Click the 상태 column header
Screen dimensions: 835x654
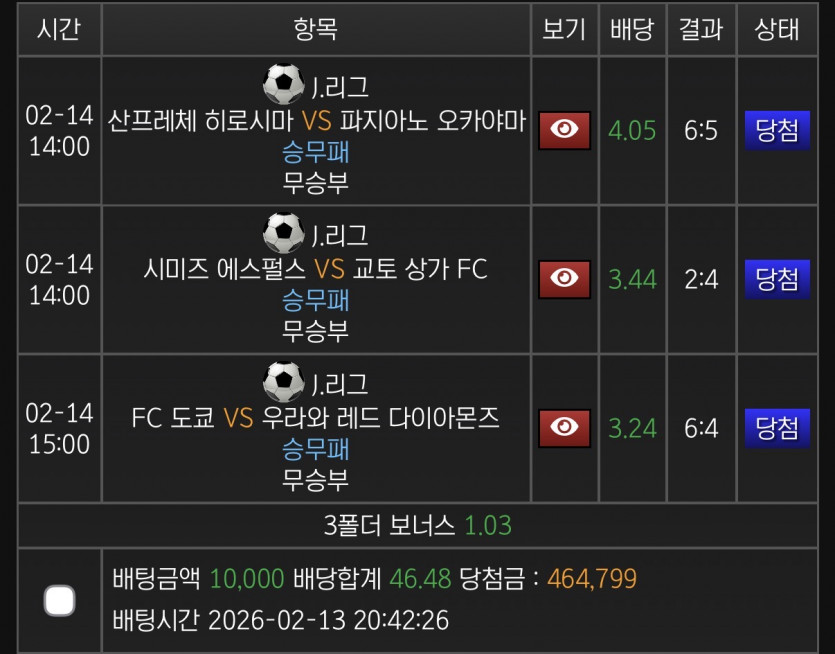777,29
